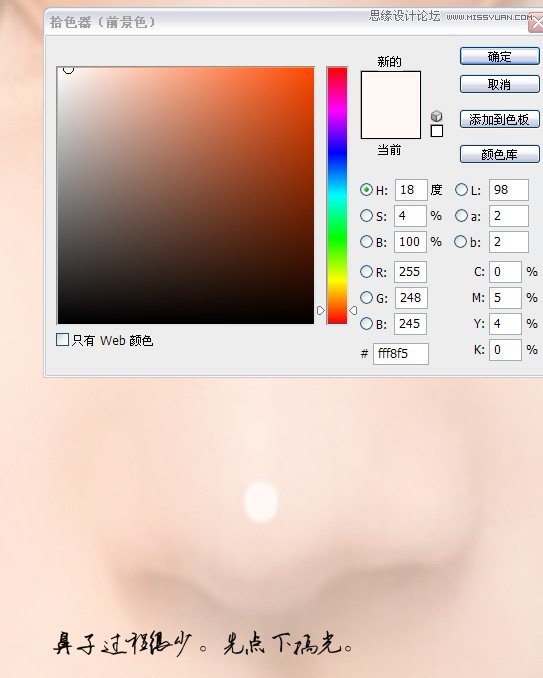Click the 确定 confirm button
Viewport: 543px width, 678px height.
(x=499, y=57)
